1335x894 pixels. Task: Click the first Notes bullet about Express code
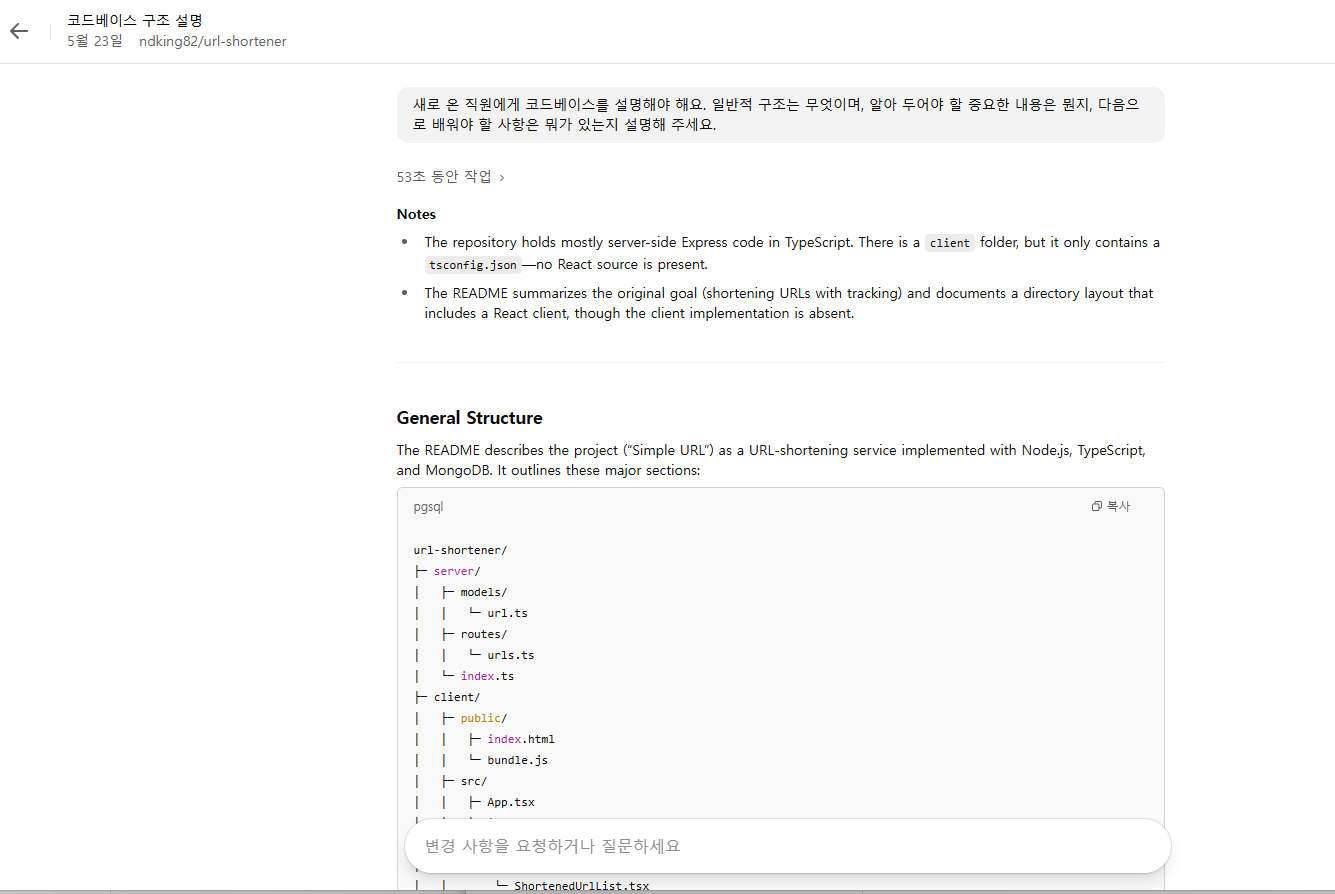click(792, 253)
